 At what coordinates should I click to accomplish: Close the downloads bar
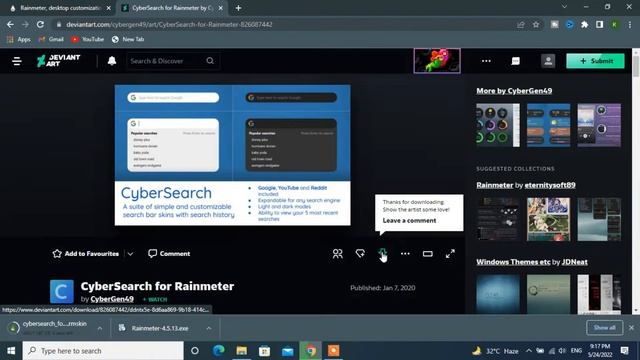pyautogui.click(x=631, y=327)
